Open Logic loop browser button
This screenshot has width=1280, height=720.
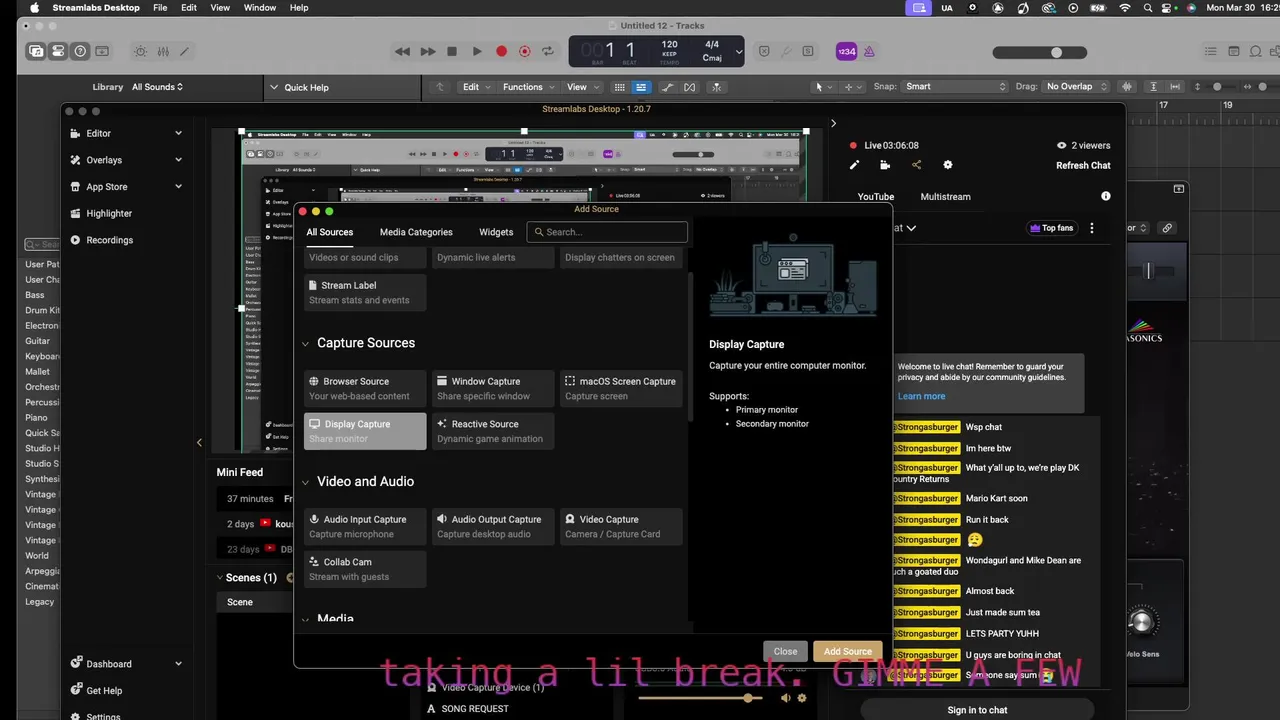coord(1257,51)
